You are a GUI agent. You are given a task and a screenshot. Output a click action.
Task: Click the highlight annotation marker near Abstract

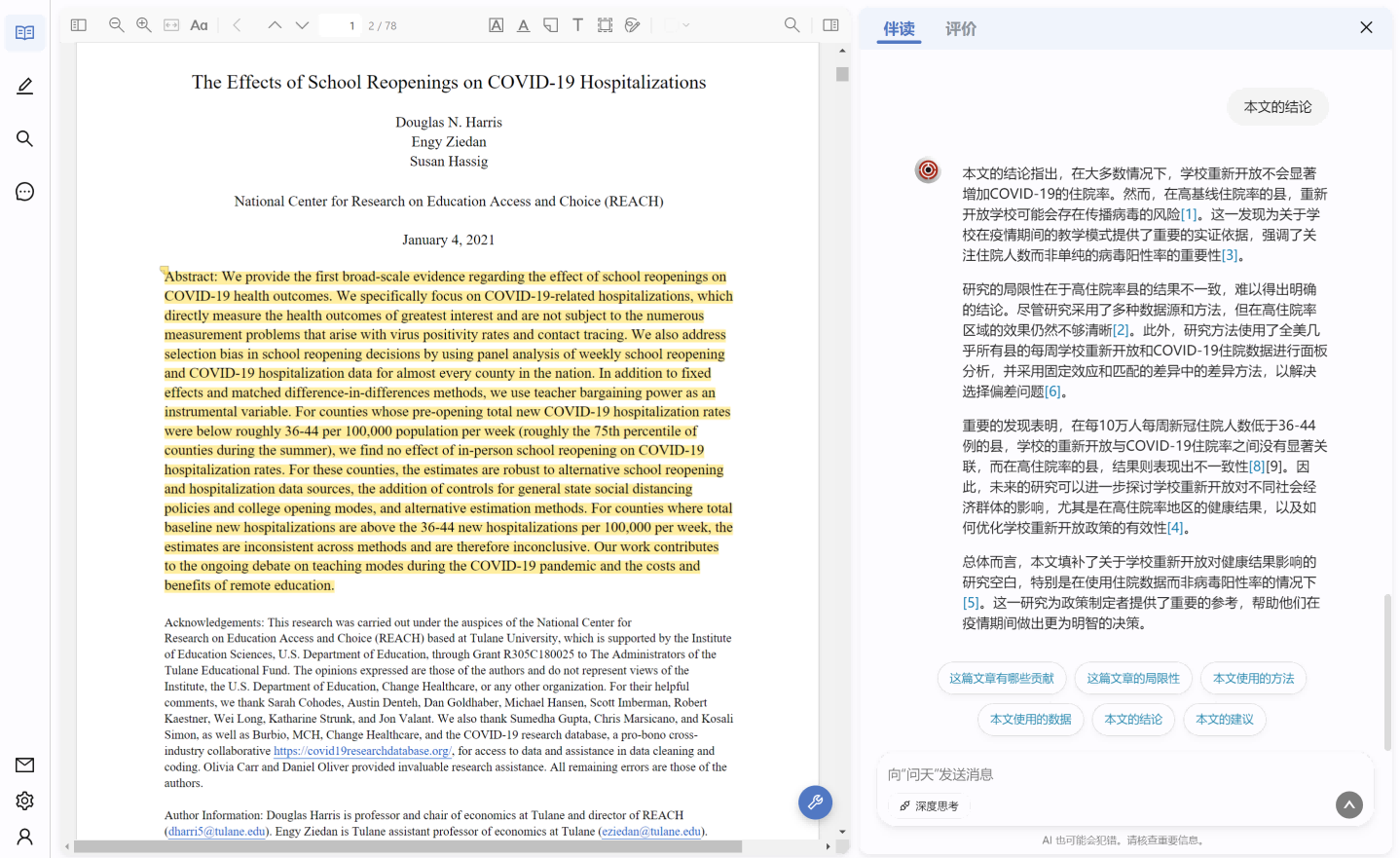pos(165,271)
